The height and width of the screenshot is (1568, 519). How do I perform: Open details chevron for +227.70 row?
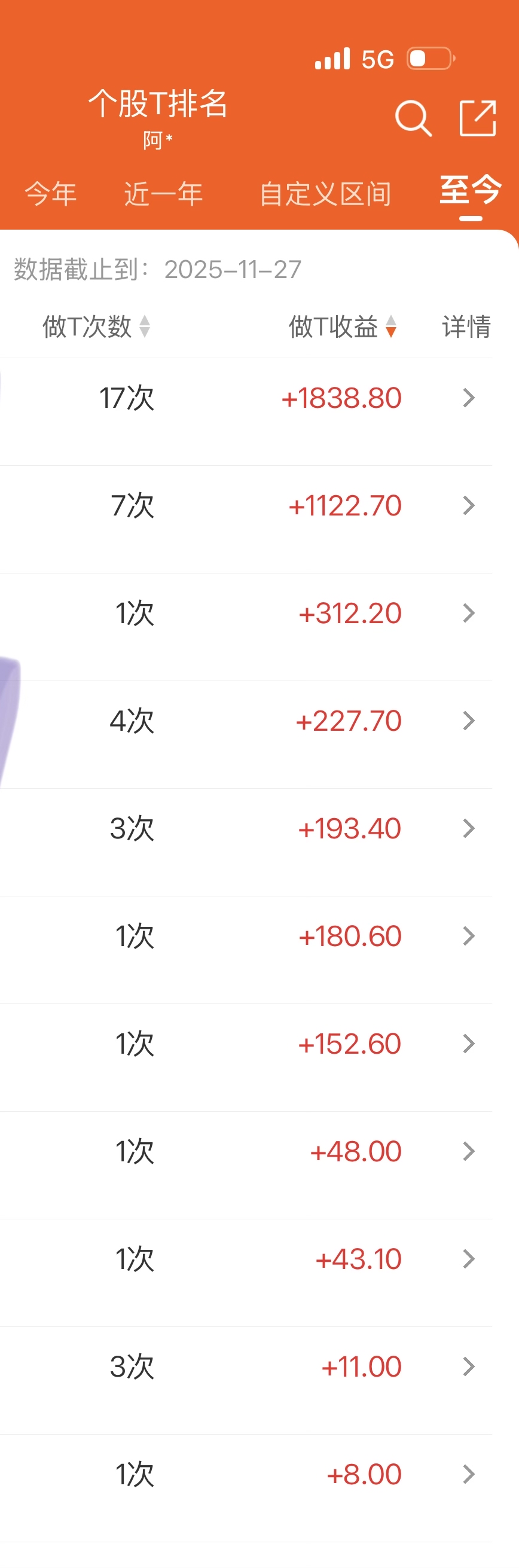(469, 721)
